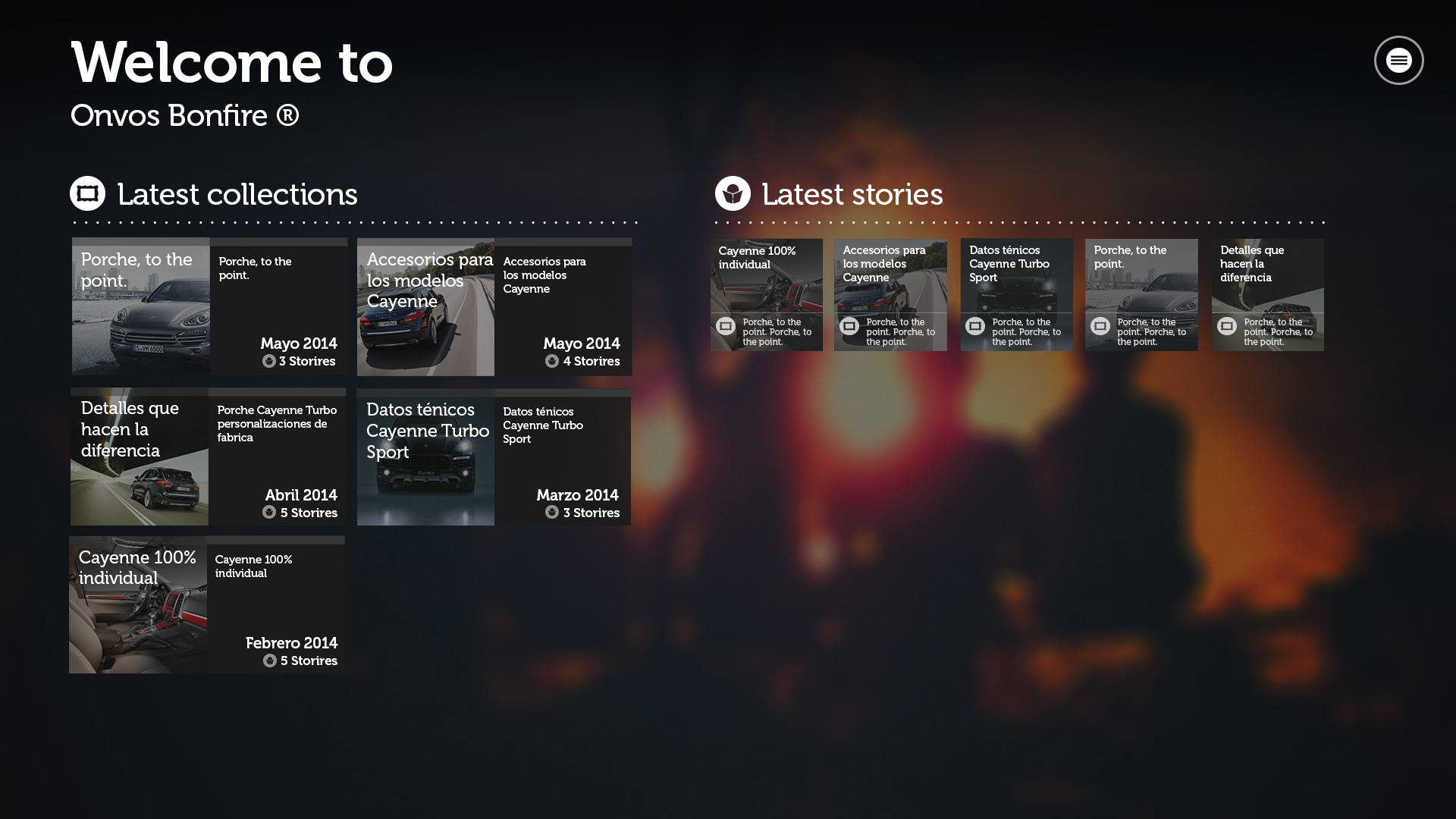Click stories icon beside '3 Storires' Marzo 2014
This screenshot has height=819, width=1456.
pyautogui.click(x=552, y=512)
